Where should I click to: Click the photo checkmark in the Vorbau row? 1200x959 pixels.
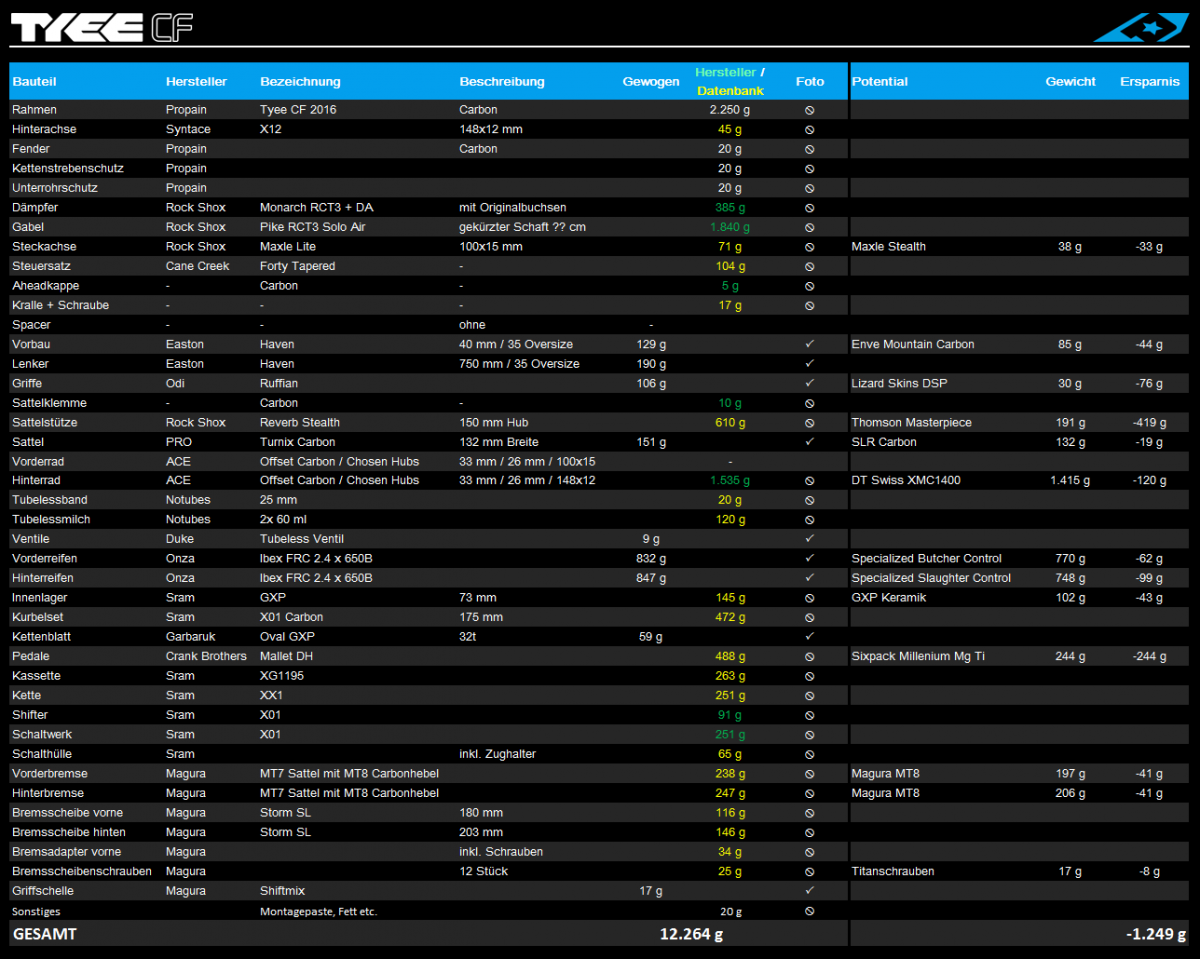[809, 344]
